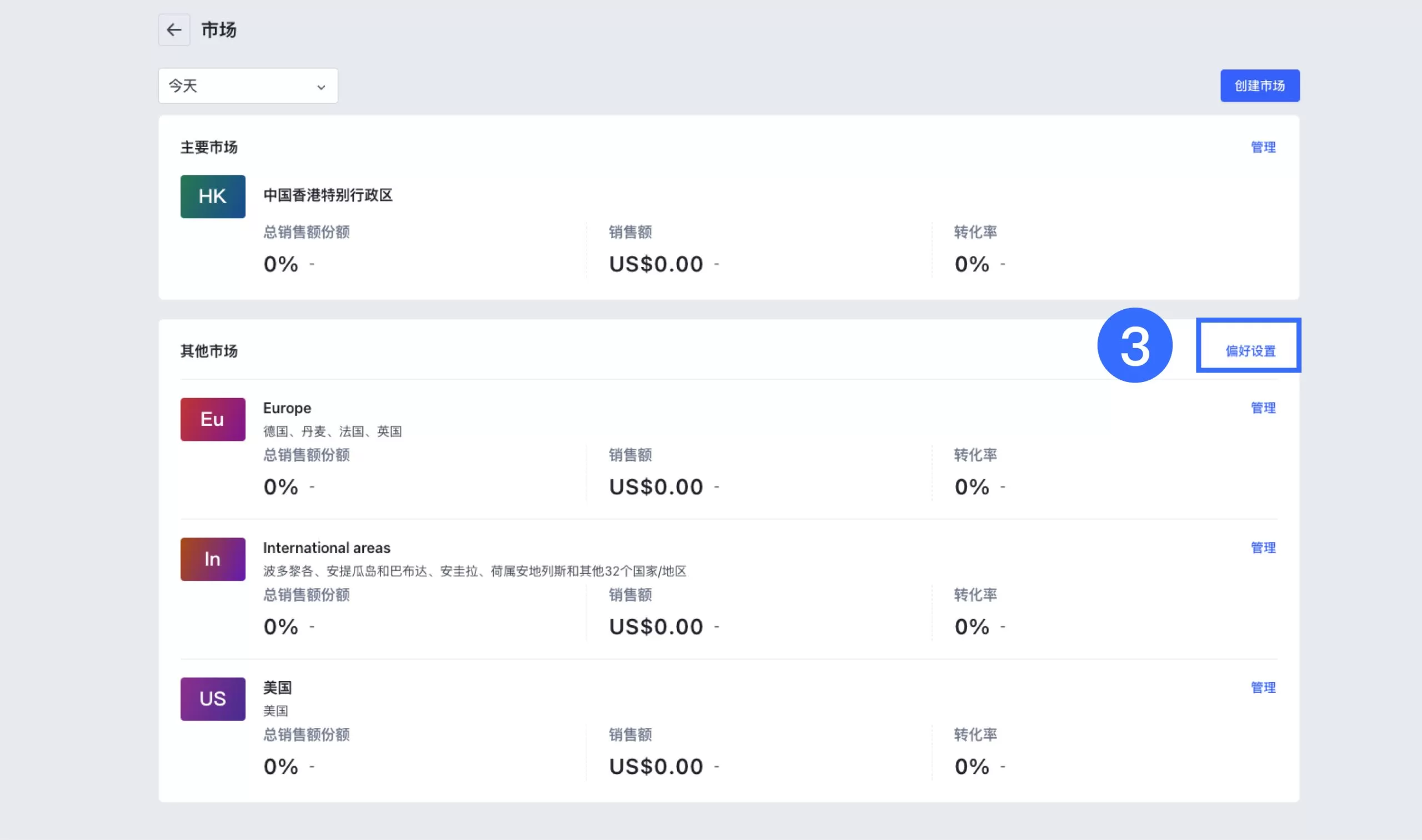Click the International areas market icon
Screen dimensions: 1422x840
coord(212,559)
